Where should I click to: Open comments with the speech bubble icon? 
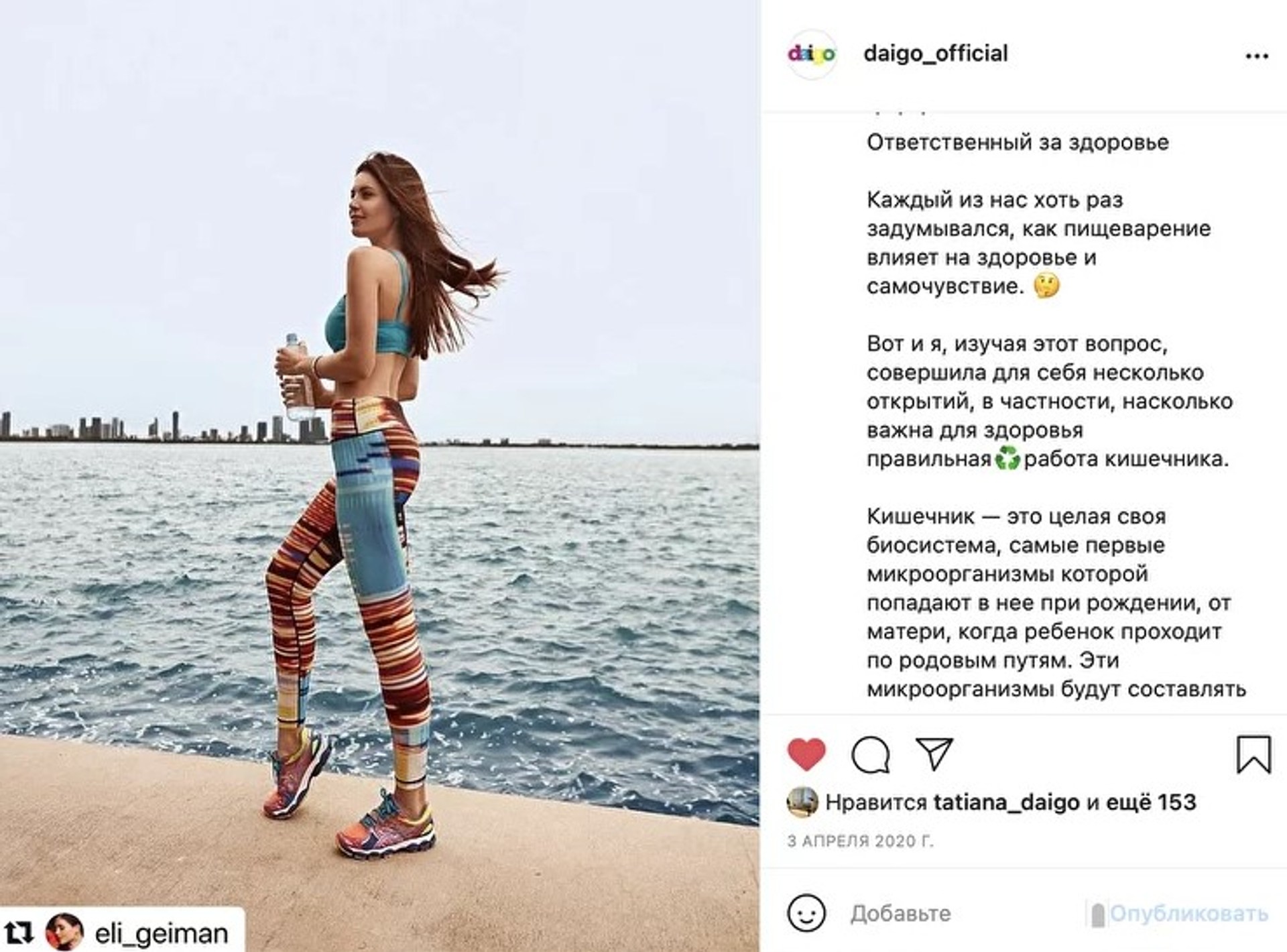click(871, 755)
